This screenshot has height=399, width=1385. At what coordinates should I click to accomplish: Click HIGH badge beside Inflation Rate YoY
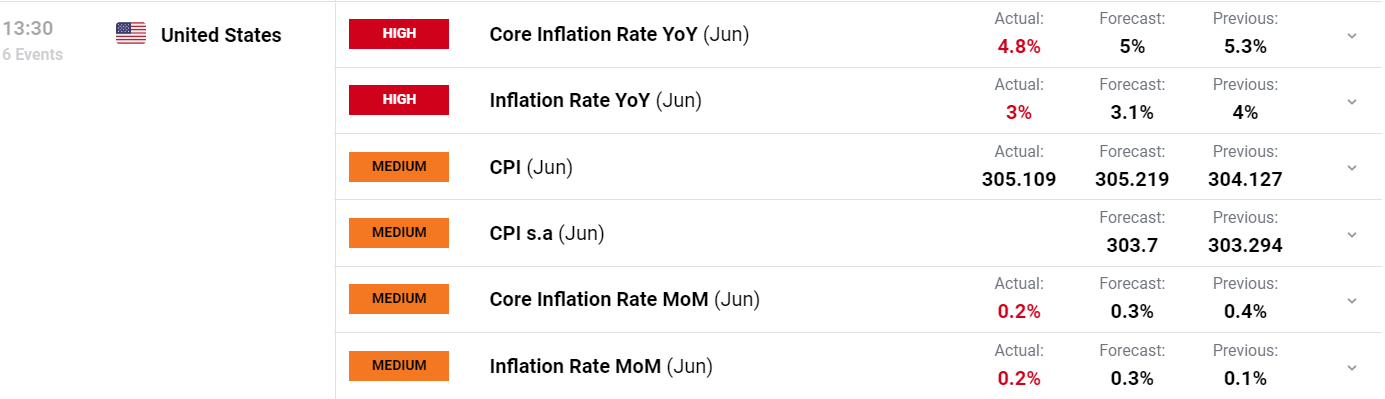[399, 100]
